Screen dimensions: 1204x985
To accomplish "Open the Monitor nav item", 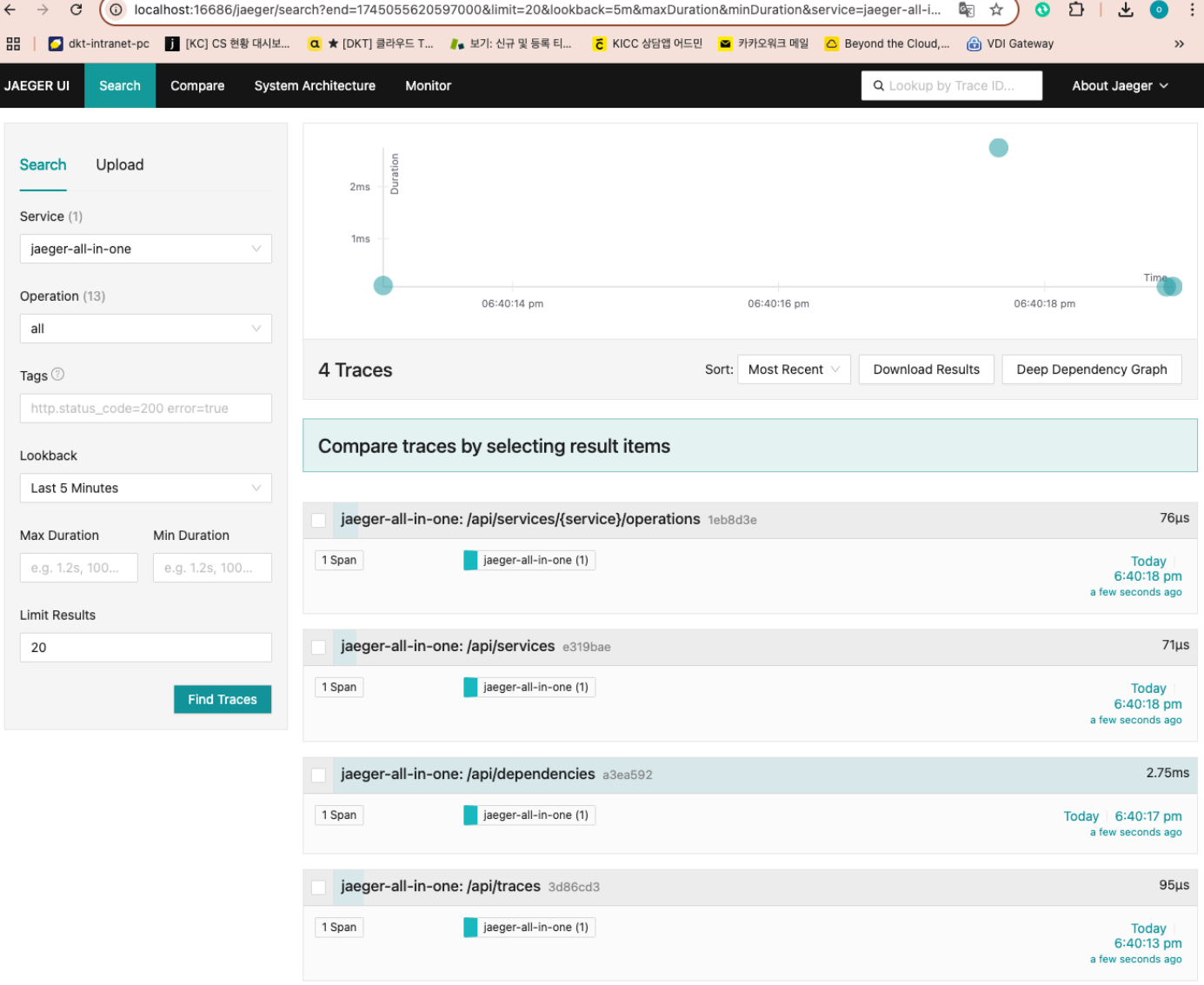I will [428, 86].
